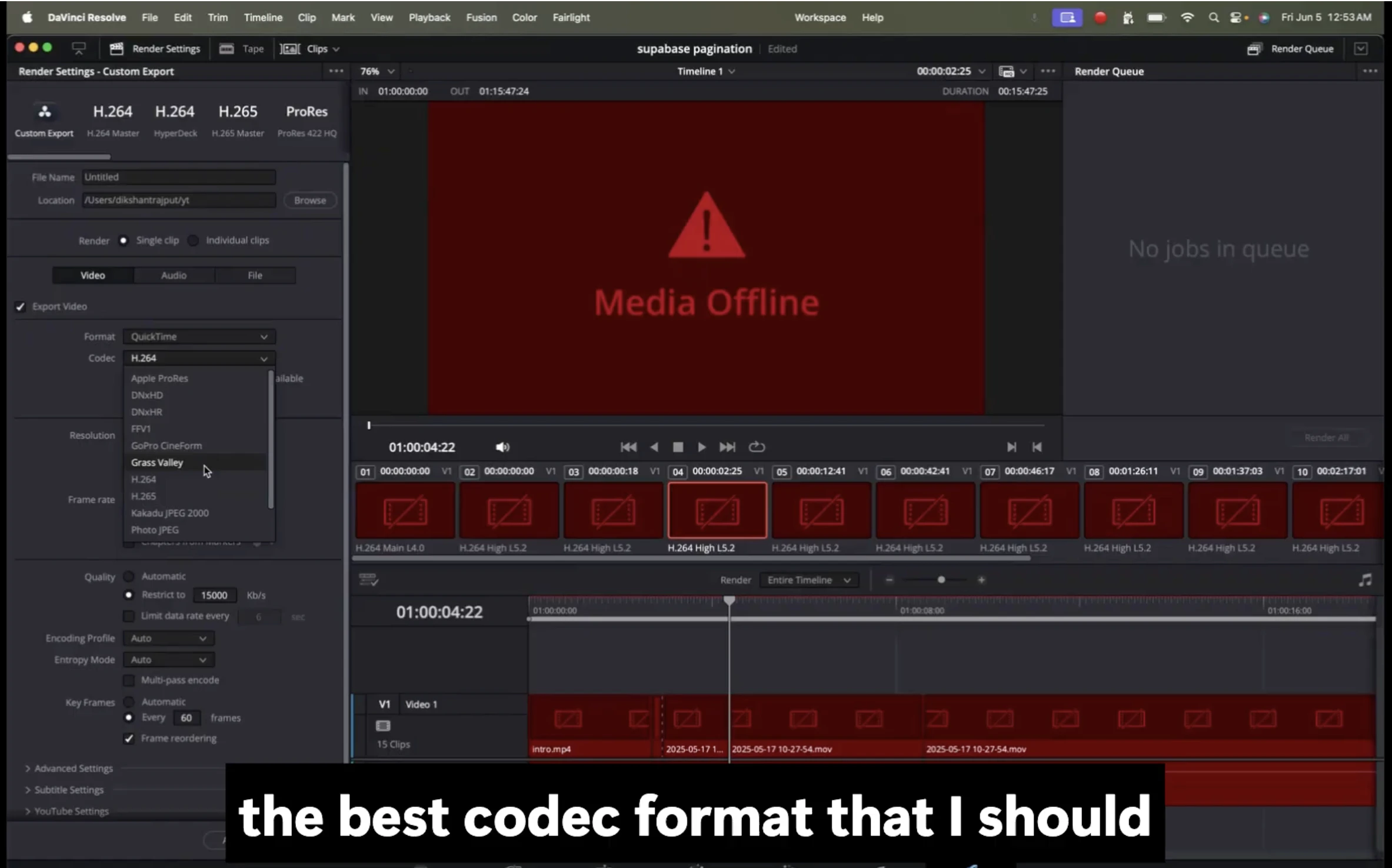Click the audio note icon on timeline toolbar
The width and height of the screenshot is (1392, 868).
[1365, 580]
